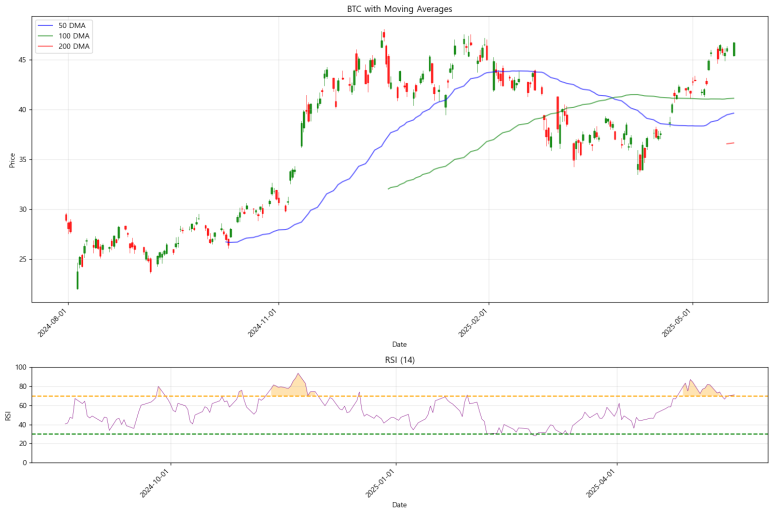Click the 'RSI' y-axis label
The image size is (773, 514).
[8, 415]
